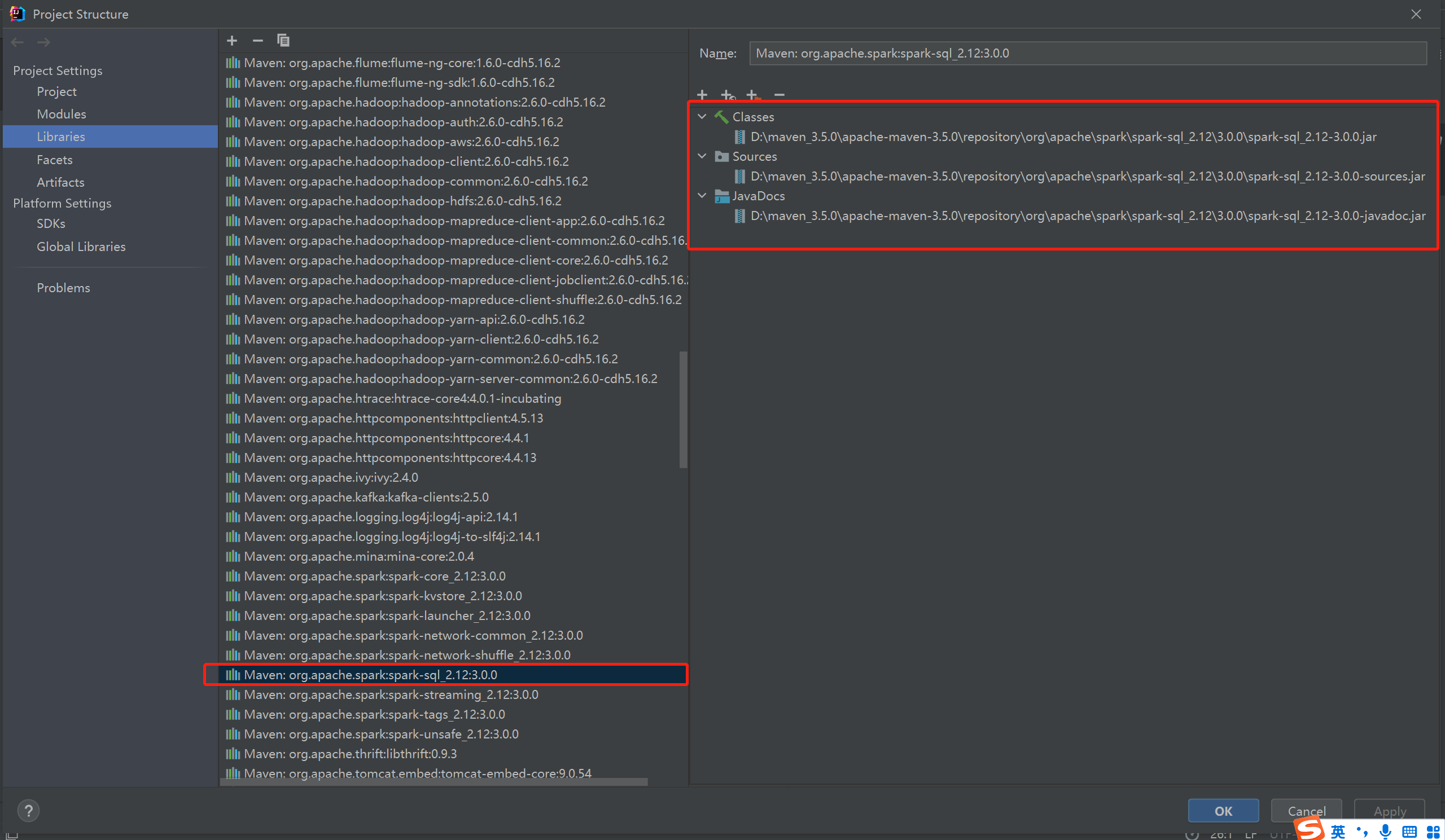Click the library icon beside flume-ng-core entry
The height and width of the screenshot is (840, 1445).
pos(233,63)
